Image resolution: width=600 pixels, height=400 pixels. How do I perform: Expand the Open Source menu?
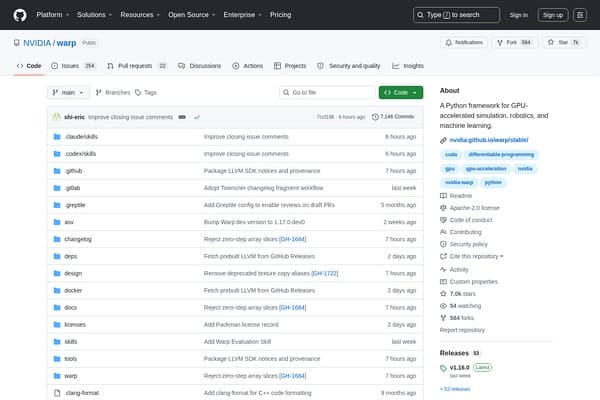click(191, 15)
